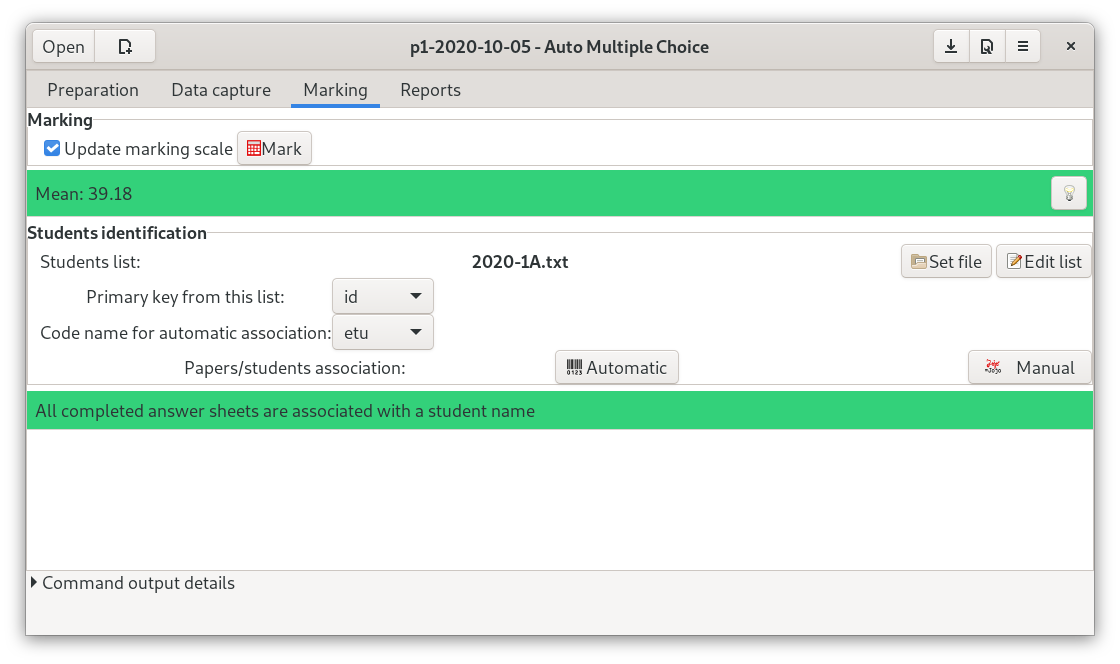Open the Code name dropdown showing etu
Viewport: 1120px width, 664px height.
coord(382,333)
